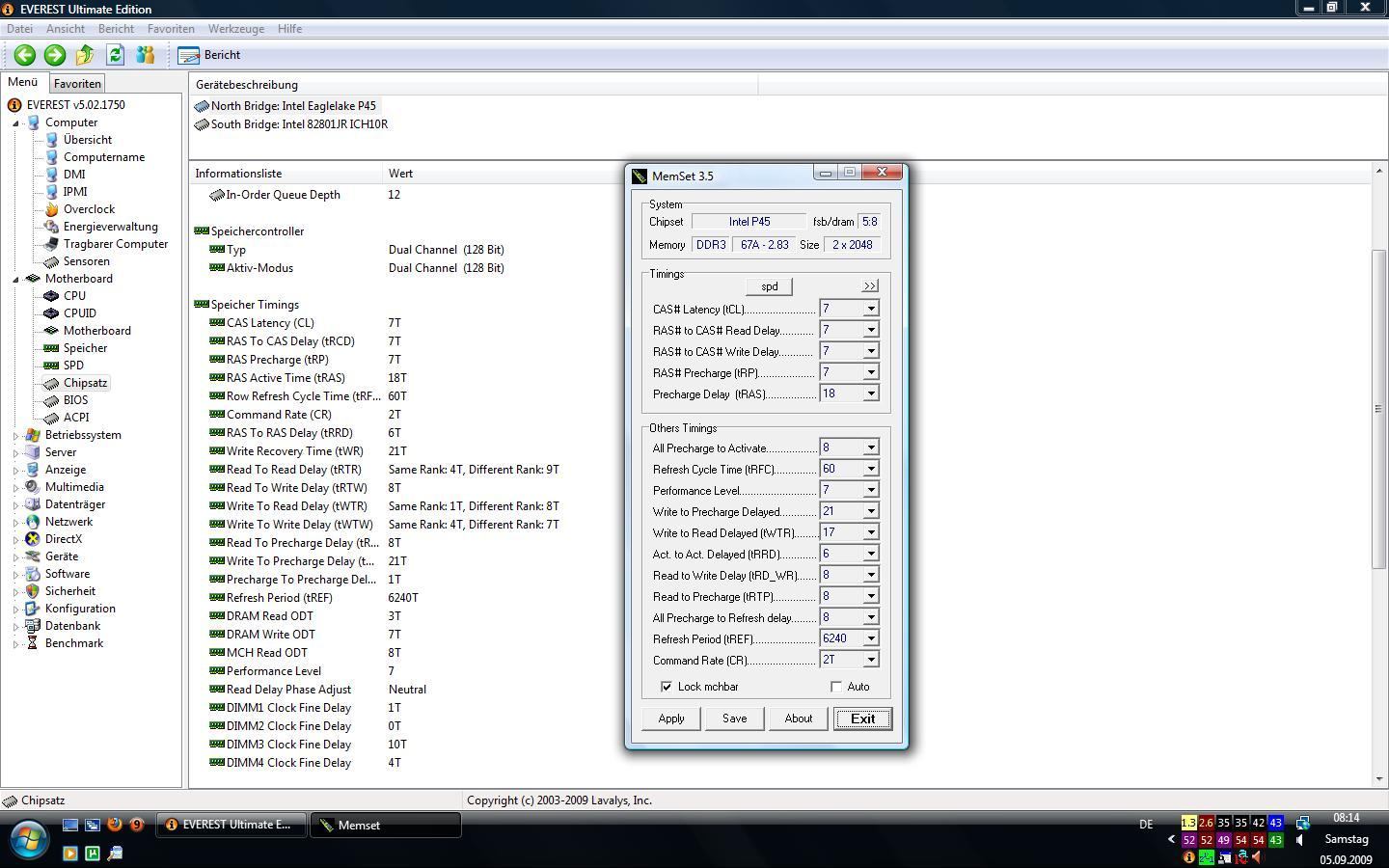Select Energieverwaltung in the tree
The height and width of the screenshot is (868, 1389).
pyautogui.click(x=111, y=227)
